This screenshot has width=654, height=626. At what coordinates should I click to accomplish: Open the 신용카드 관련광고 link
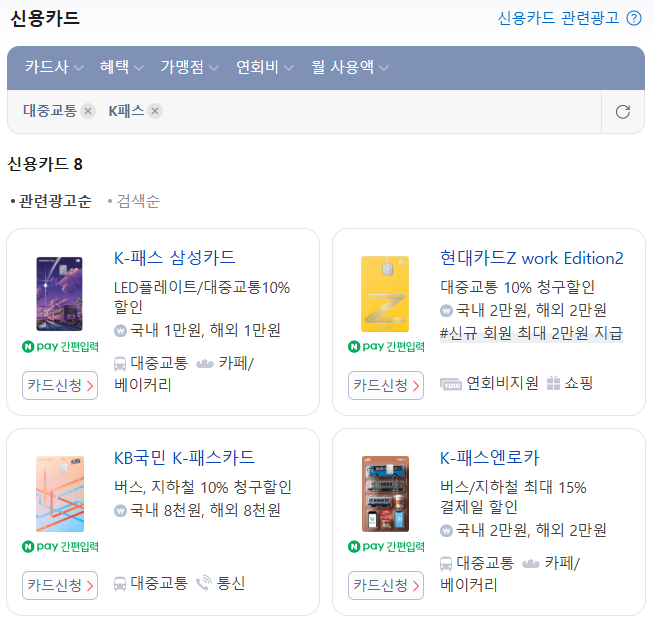(x=558, y=18)
